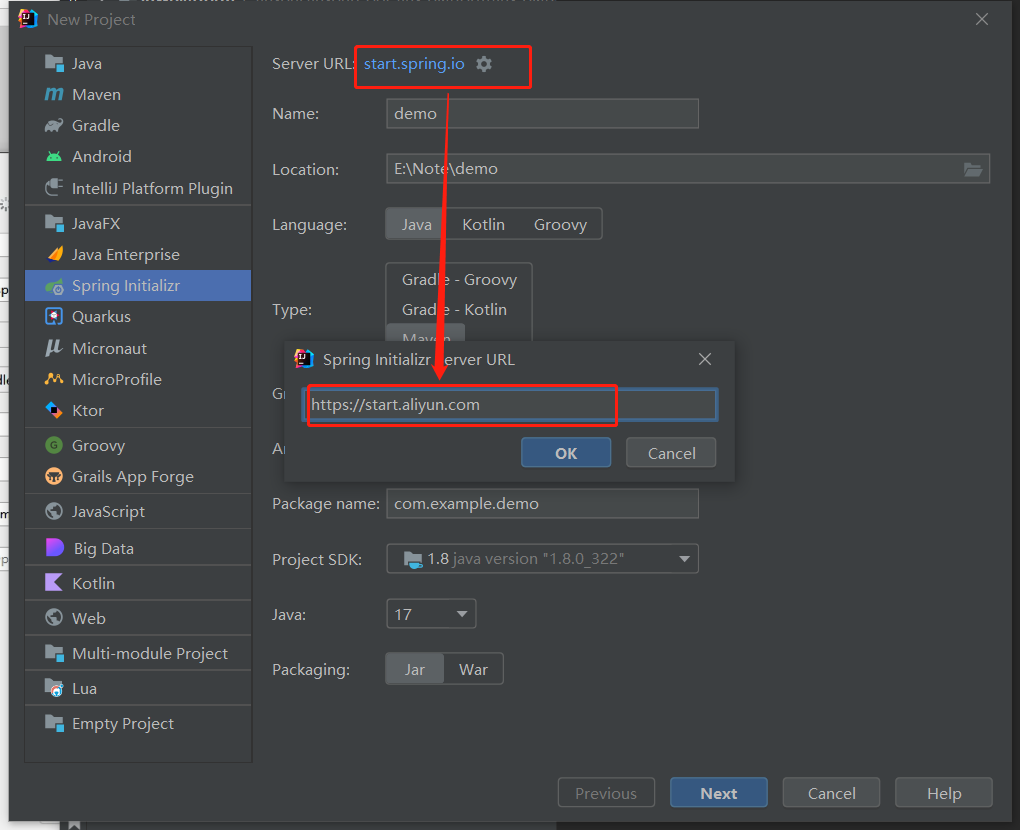Select the Java Enterprise generator label
Screen dimensions: 1020x830
point(126,254)
